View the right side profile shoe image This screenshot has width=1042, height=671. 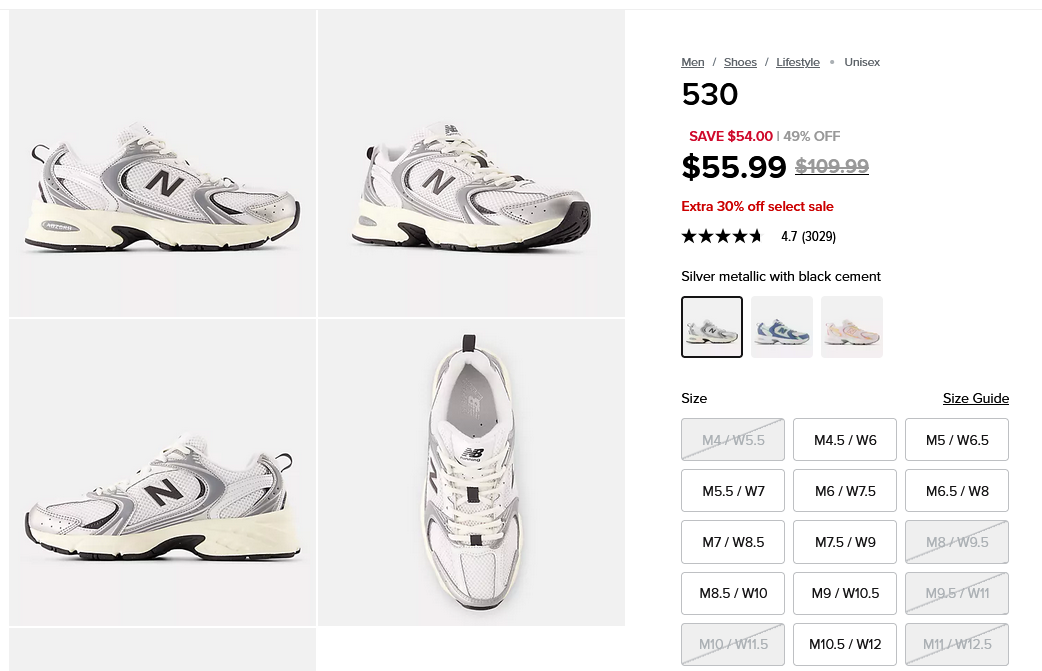point(163,472)
